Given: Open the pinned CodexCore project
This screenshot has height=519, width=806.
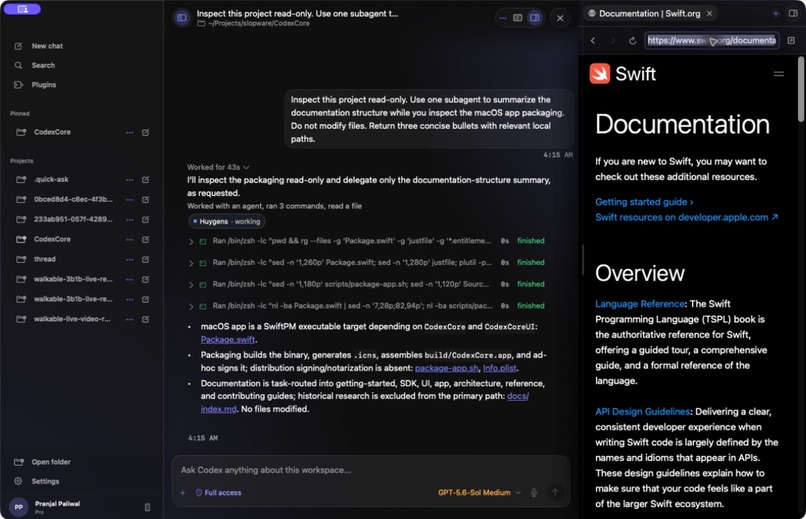Looking at the screenshot, I should point(52,132).
